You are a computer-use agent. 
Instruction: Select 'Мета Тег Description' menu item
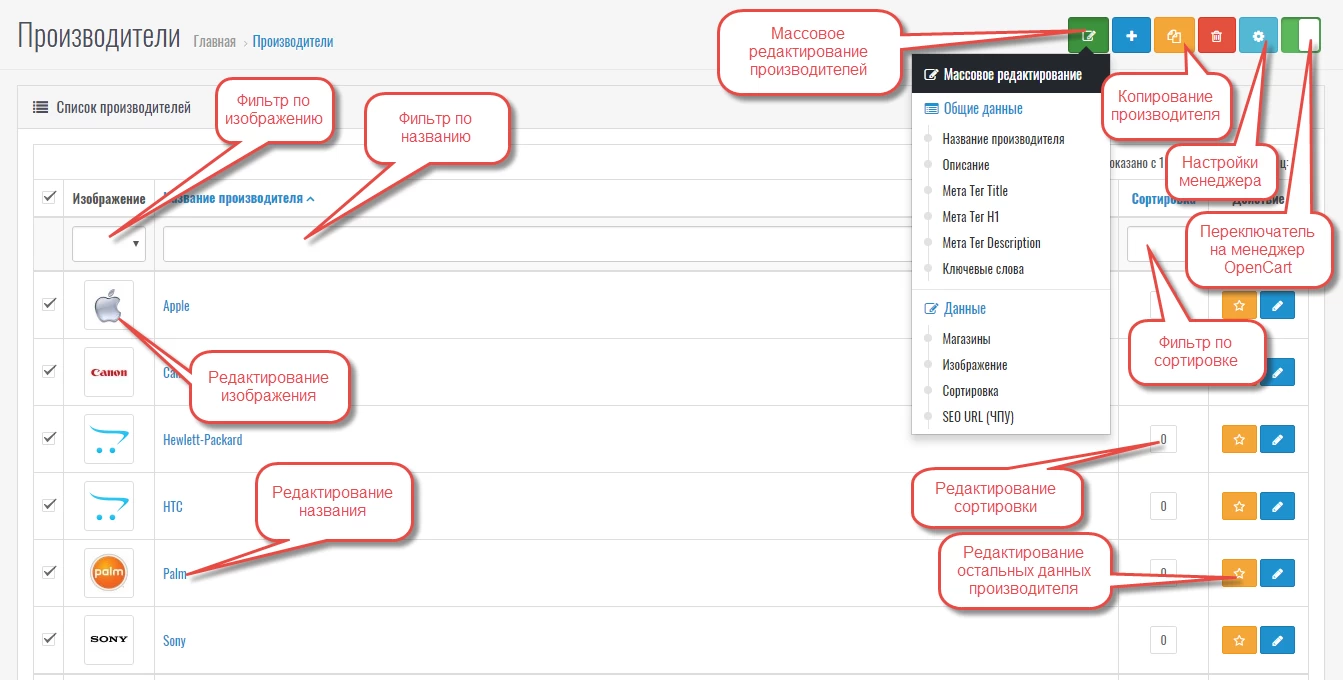(x=991, y=243)
